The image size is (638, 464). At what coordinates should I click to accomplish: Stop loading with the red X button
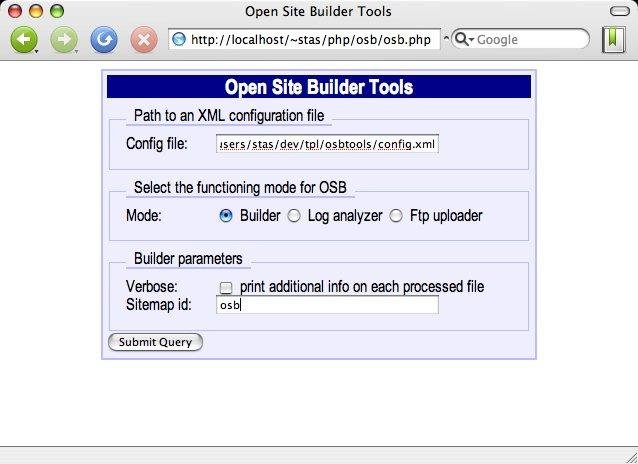click(x=144, y=39)
